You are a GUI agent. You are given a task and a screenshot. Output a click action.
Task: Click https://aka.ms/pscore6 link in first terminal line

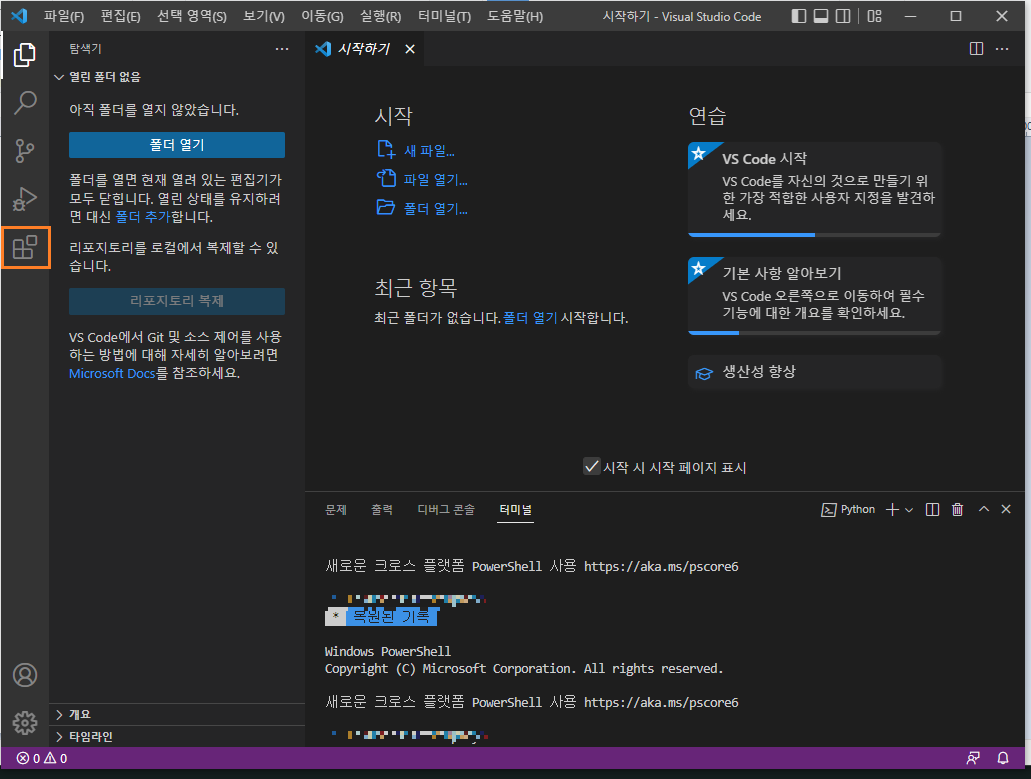pyautogui.click(x=661, y=567)
